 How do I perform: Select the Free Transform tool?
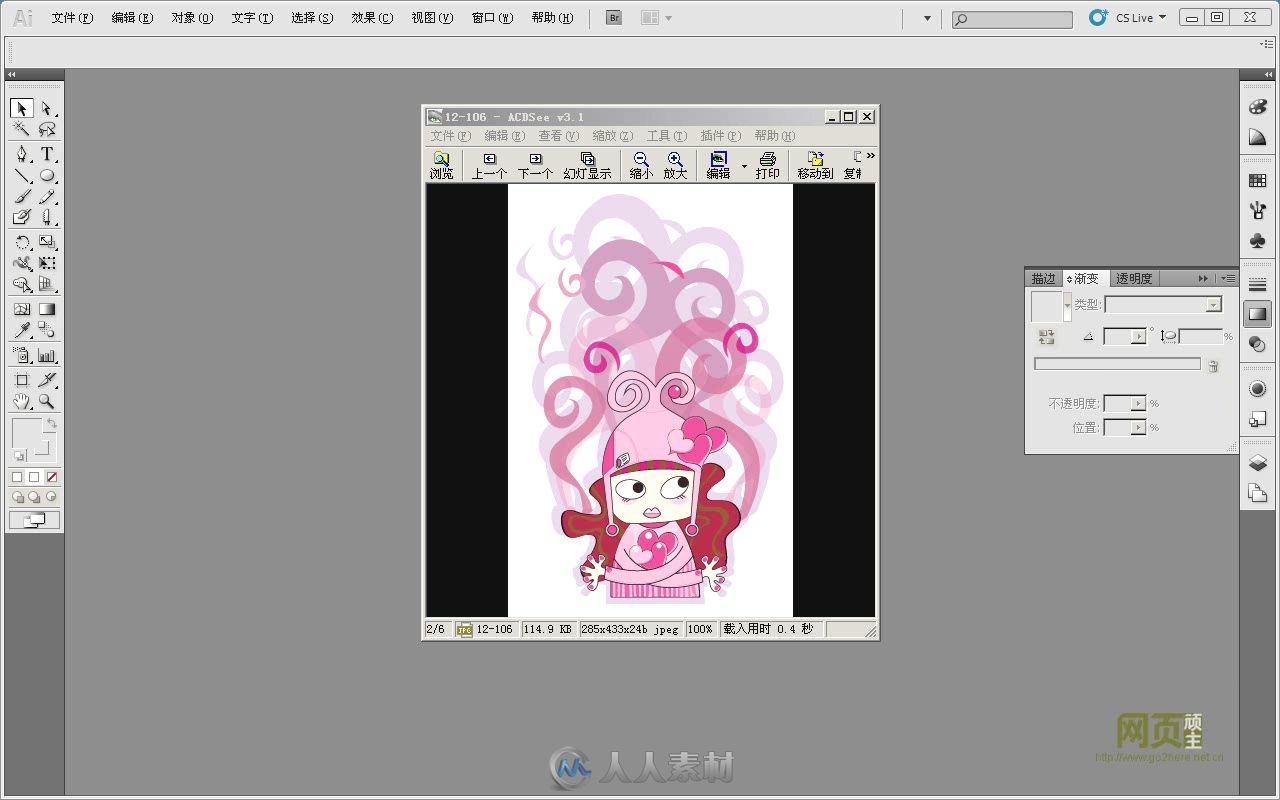tap(47, 263)
